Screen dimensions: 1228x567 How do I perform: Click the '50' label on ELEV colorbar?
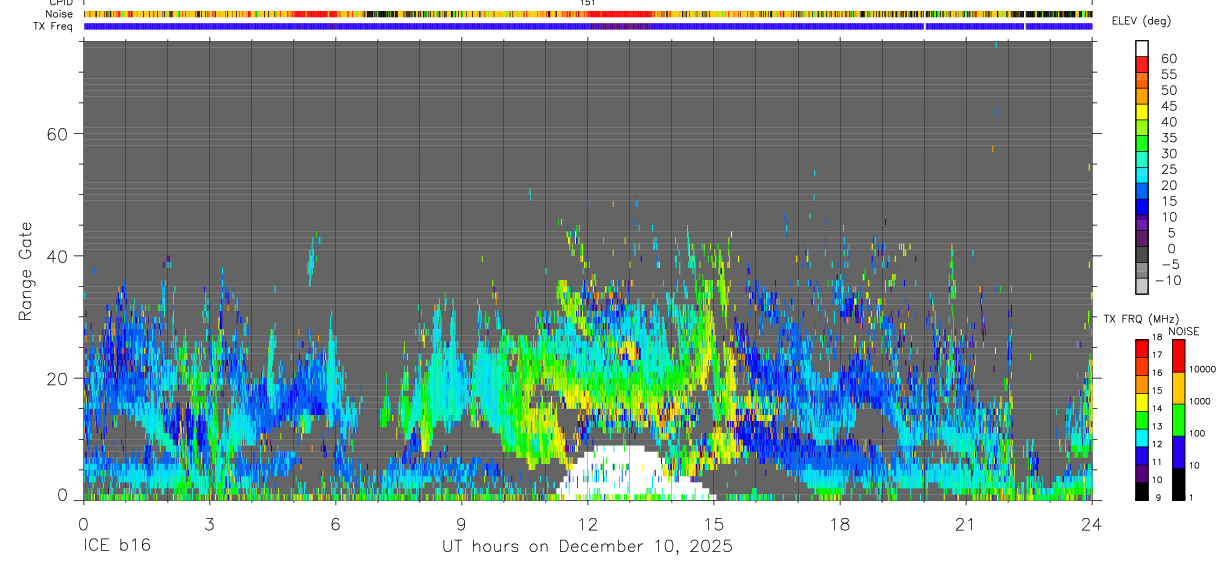coord(1168,91)
